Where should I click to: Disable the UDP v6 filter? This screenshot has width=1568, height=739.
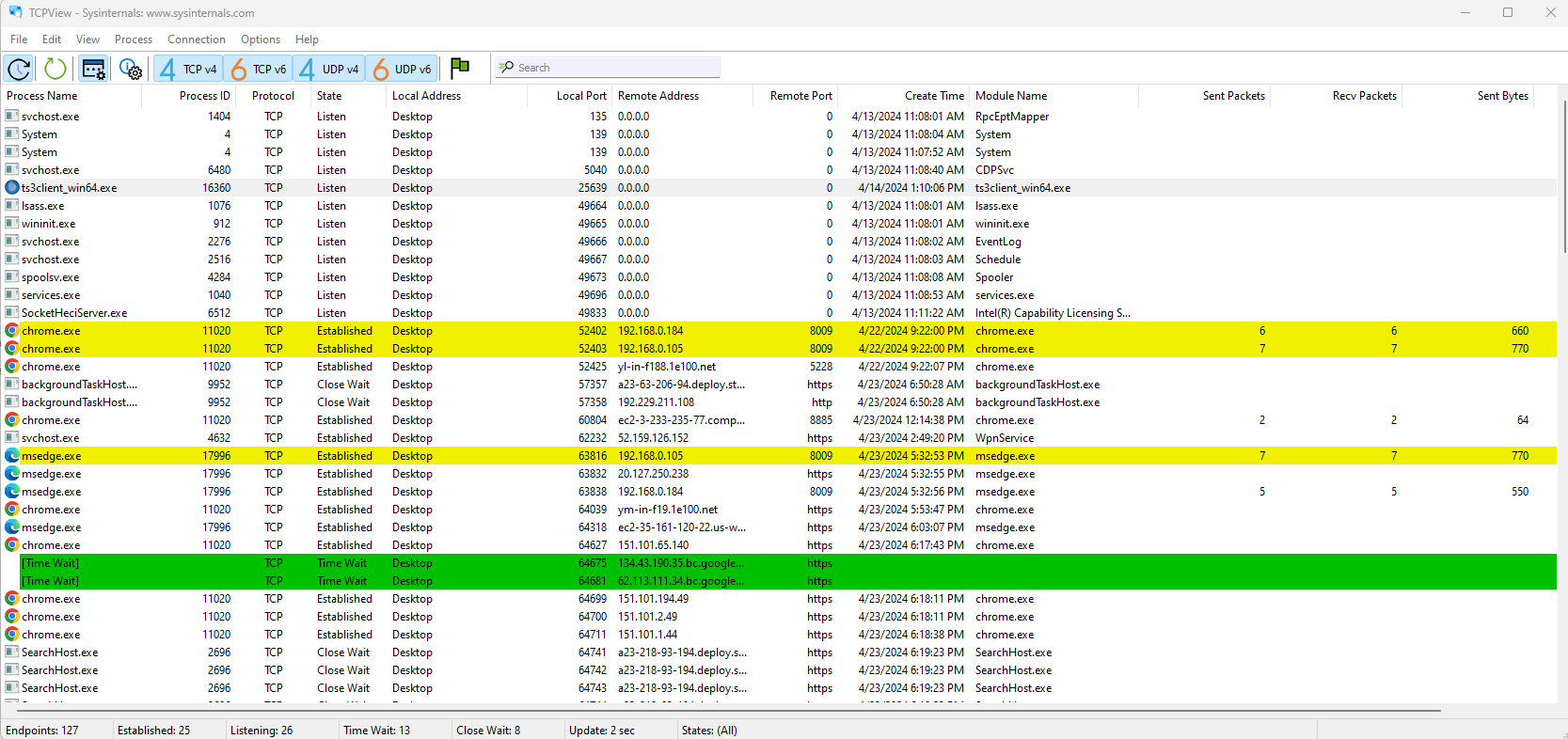pos(402,69)
